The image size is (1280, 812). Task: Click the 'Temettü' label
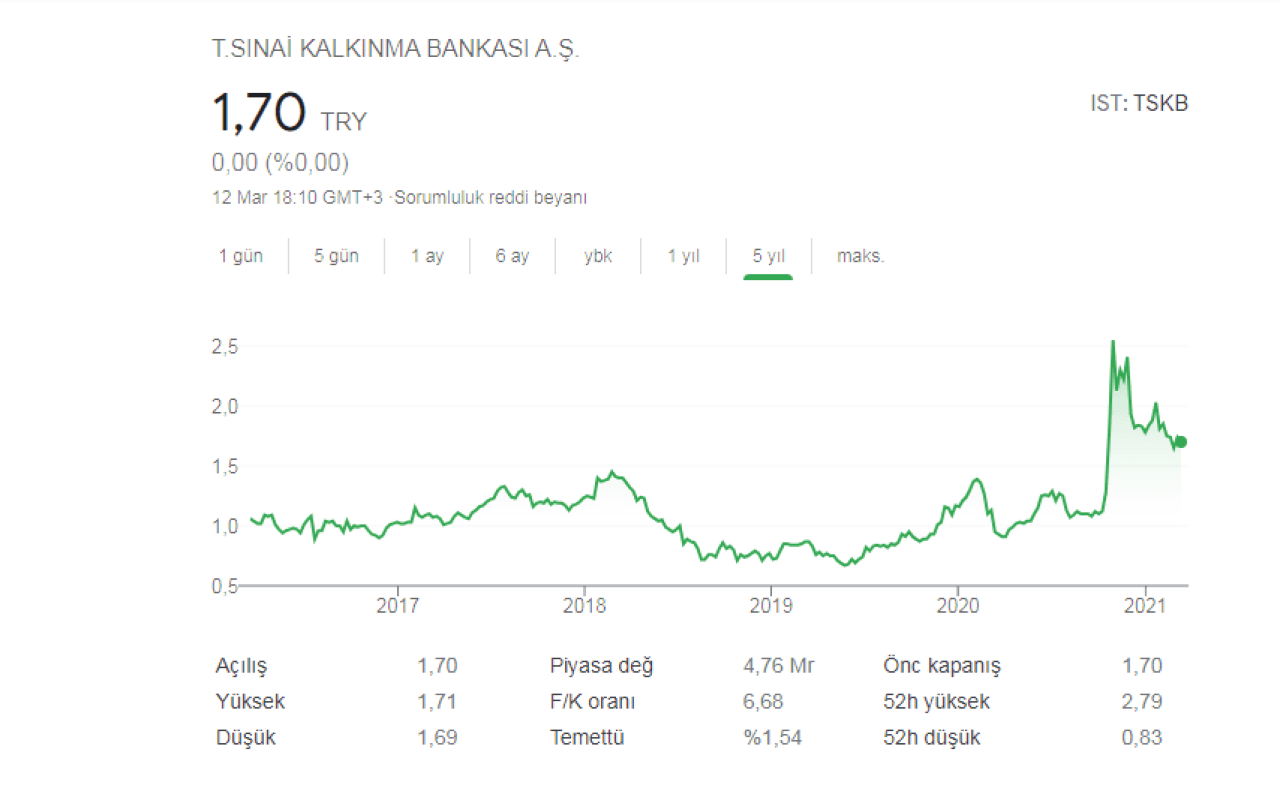tap(587, 738)
